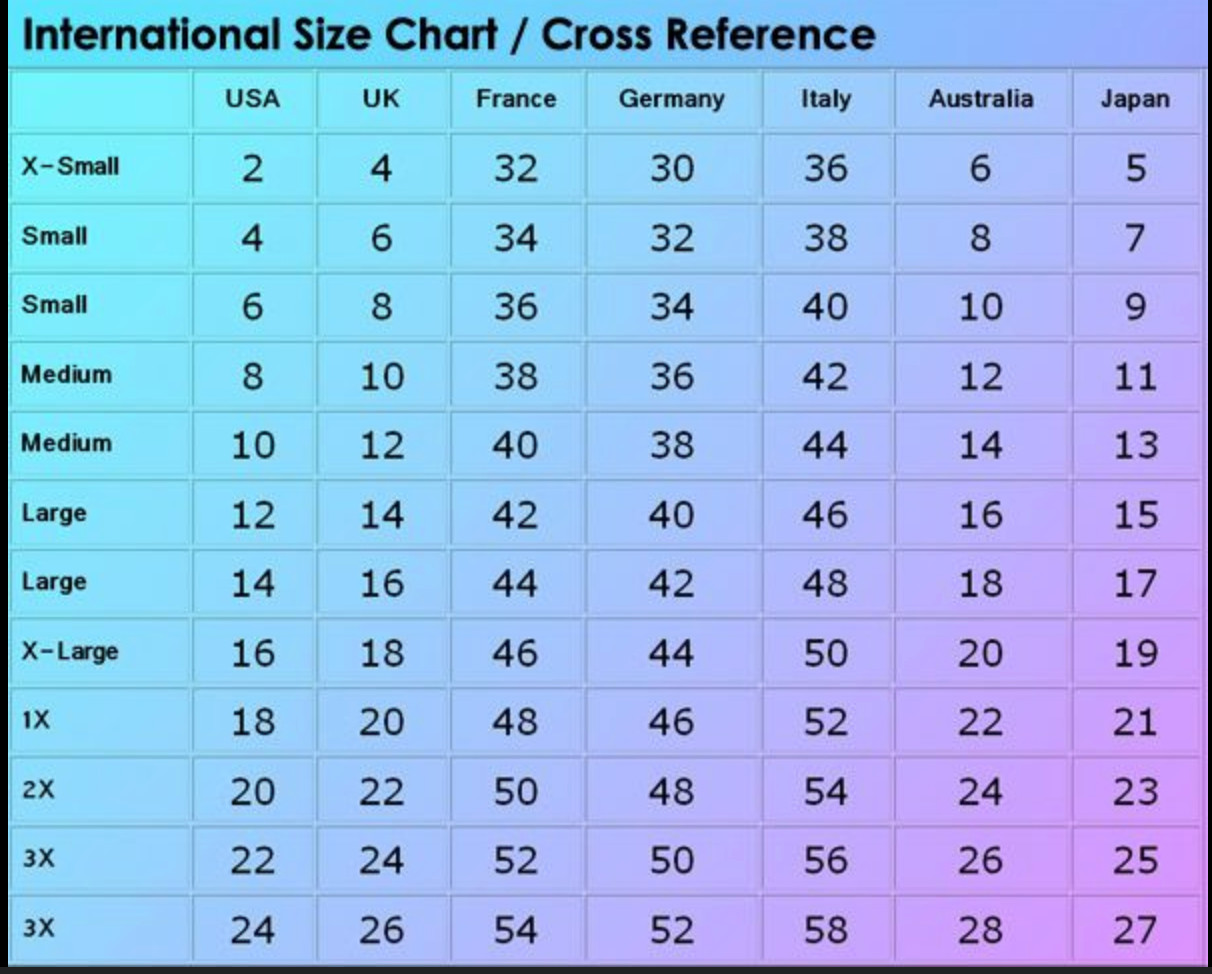Select the USA size 16 in X-Large row
Image resolution: width=1212 pixels, height=974 pixels.
pyautogui.click(x=252, y=653)
